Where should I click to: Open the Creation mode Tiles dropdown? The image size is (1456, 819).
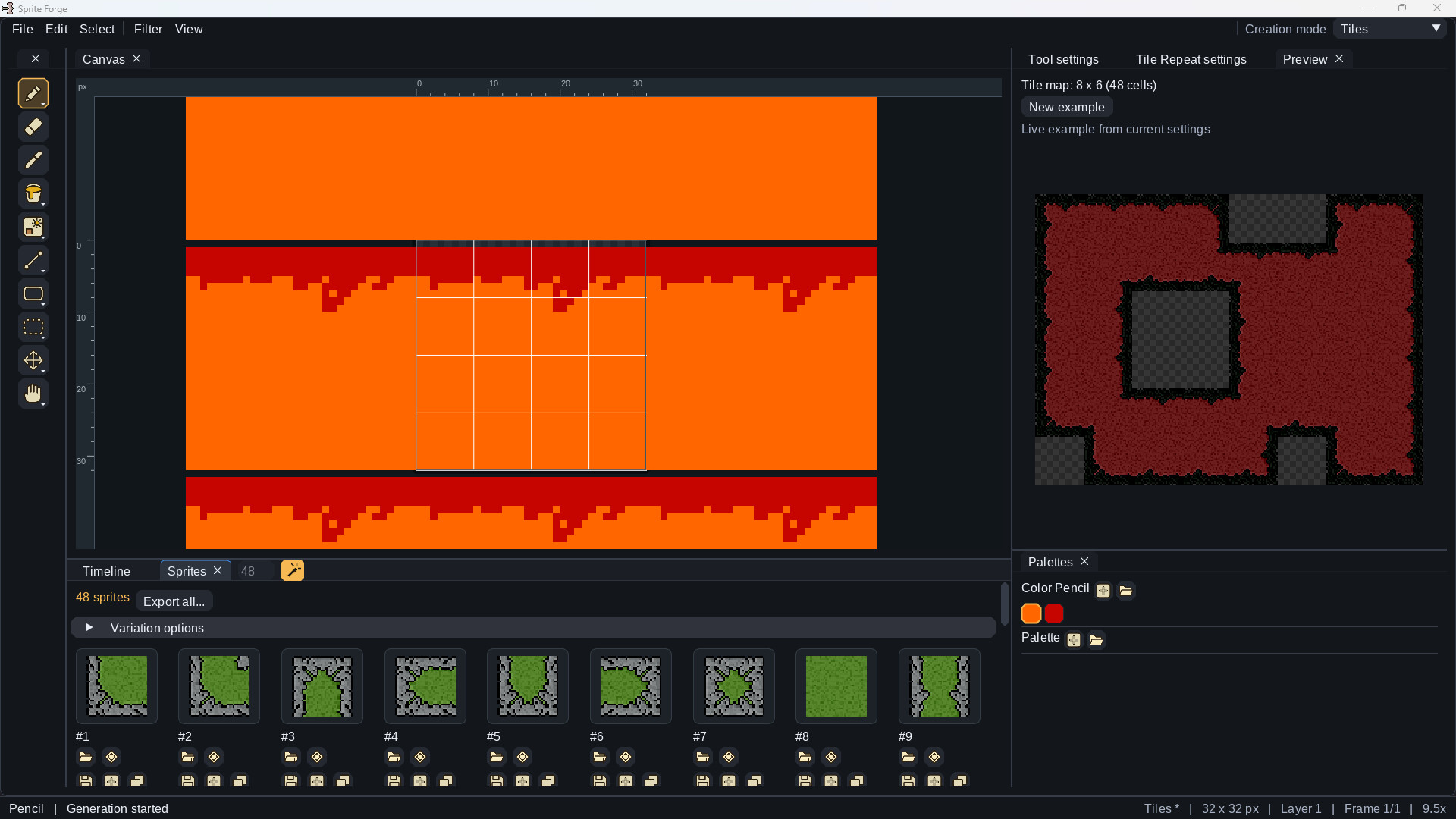[1390, 29]
